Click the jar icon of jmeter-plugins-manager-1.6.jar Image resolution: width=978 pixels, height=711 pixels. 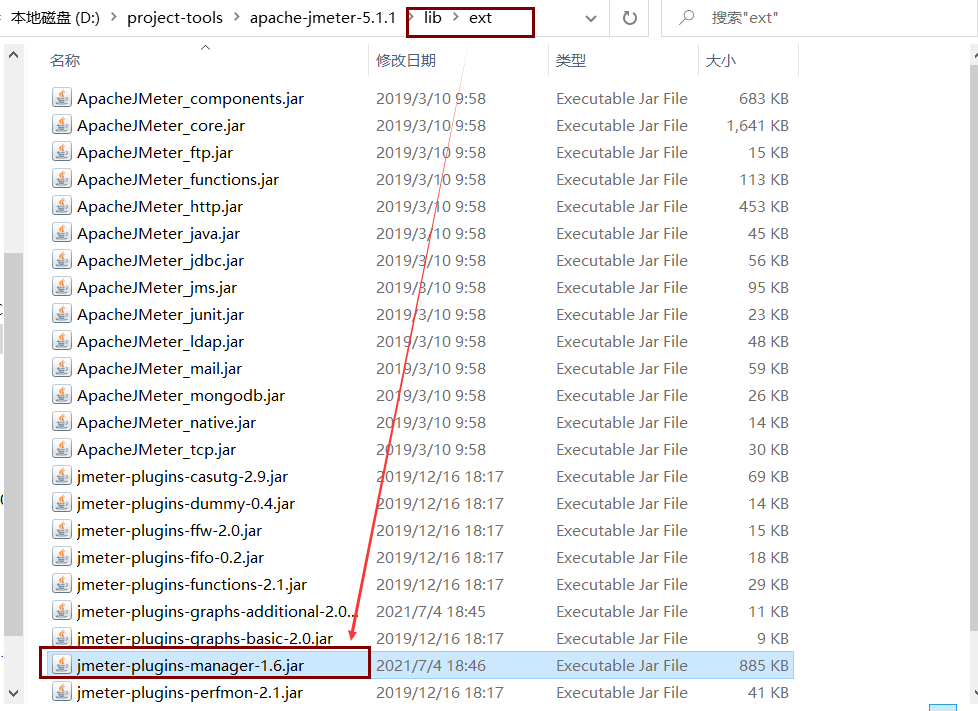point(62,665)
